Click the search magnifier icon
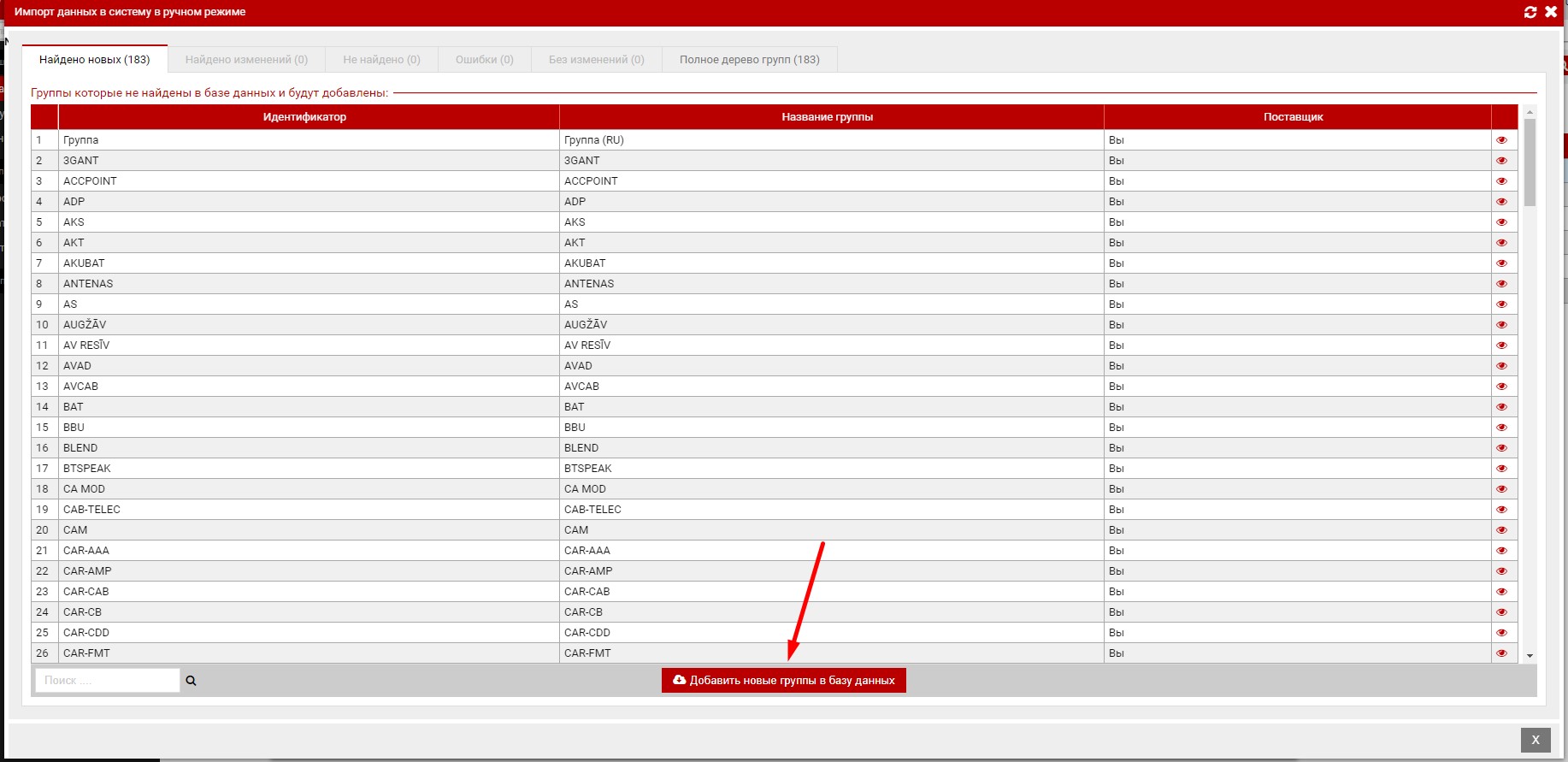This screenshot has width=1568, height=762. 191,681
